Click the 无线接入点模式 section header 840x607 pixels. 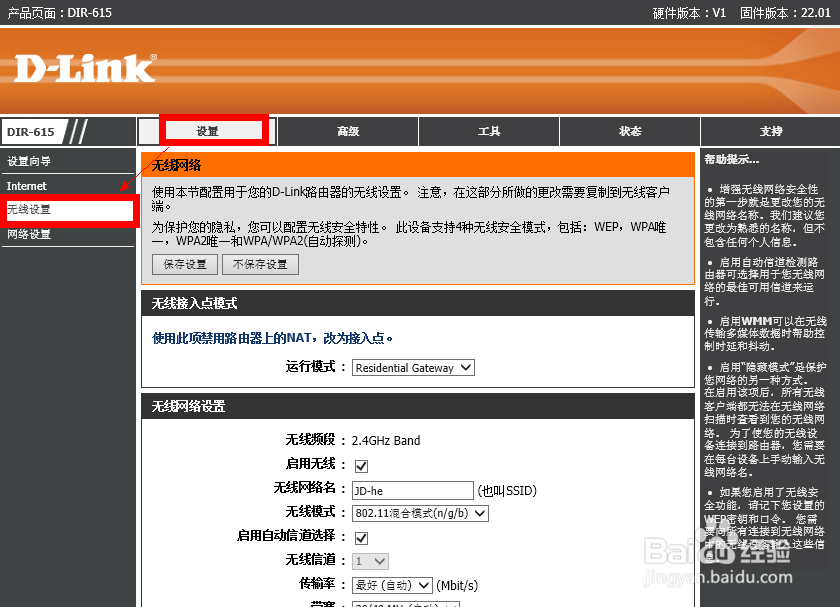(x=418, y=303)
